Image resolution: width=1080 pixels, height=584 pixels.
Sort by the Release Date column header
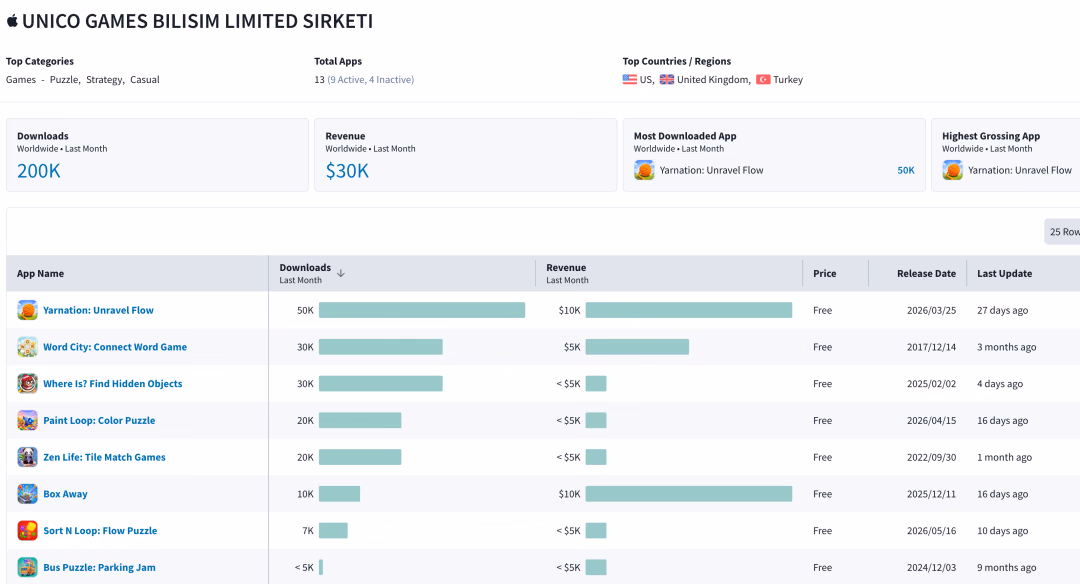click(926, 273)
